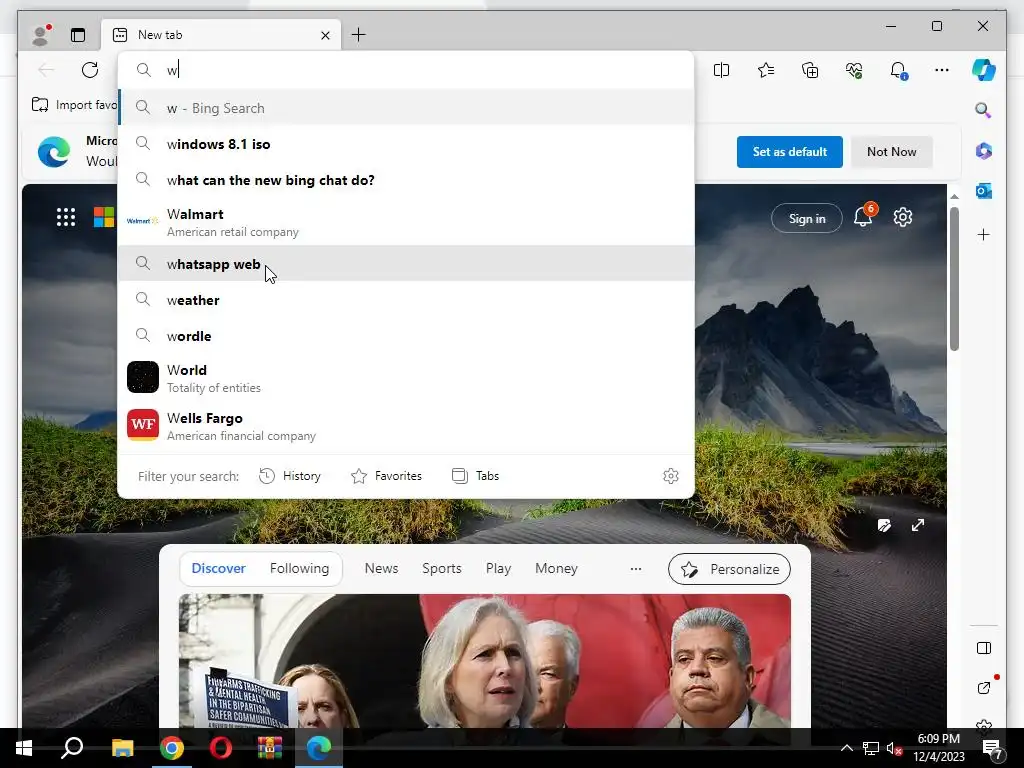This screenshot has height=768, width=1024.
Task: Click the page vertical scrollbar thumb
Action: (954, 280)
